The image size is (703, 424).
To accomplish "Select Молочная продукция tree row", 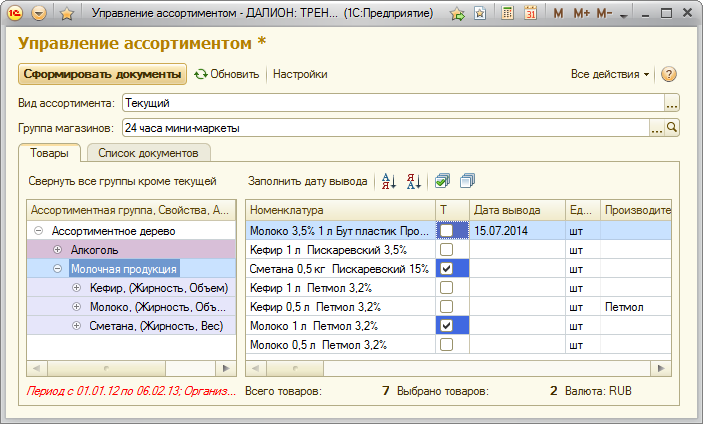I will (131, 269).
